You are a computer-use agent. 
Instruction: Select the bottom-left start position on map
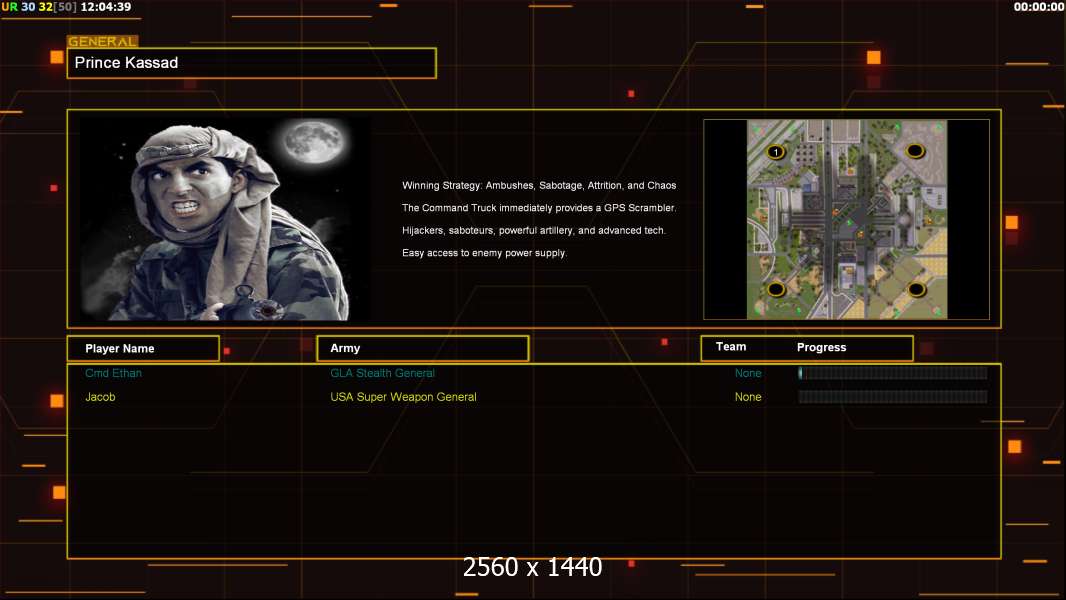click(x=776, y=289)
